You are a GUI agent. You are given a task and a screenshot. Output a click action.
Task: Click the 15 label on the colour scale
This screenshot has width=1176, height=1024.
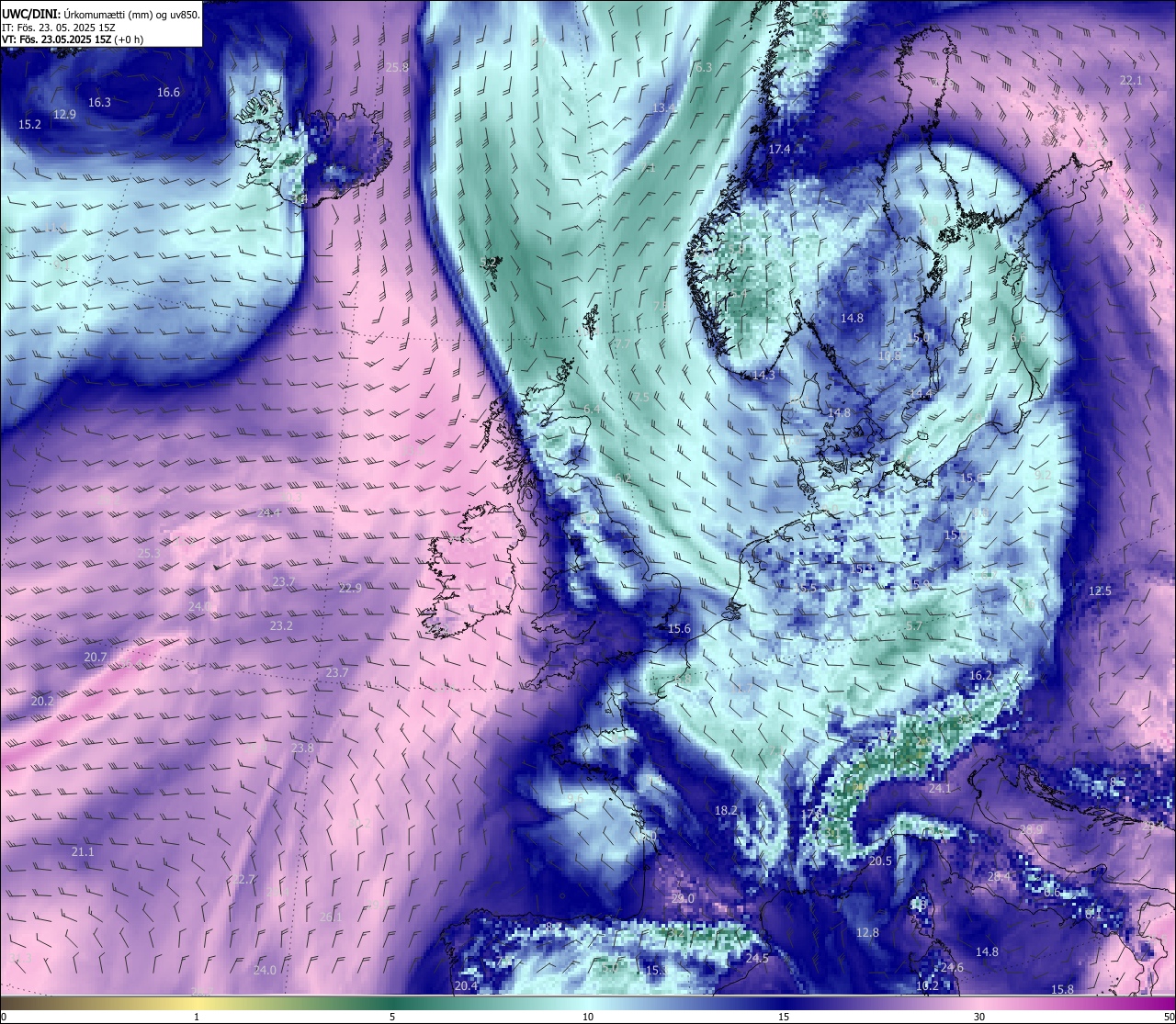[x=784, y=1017]
